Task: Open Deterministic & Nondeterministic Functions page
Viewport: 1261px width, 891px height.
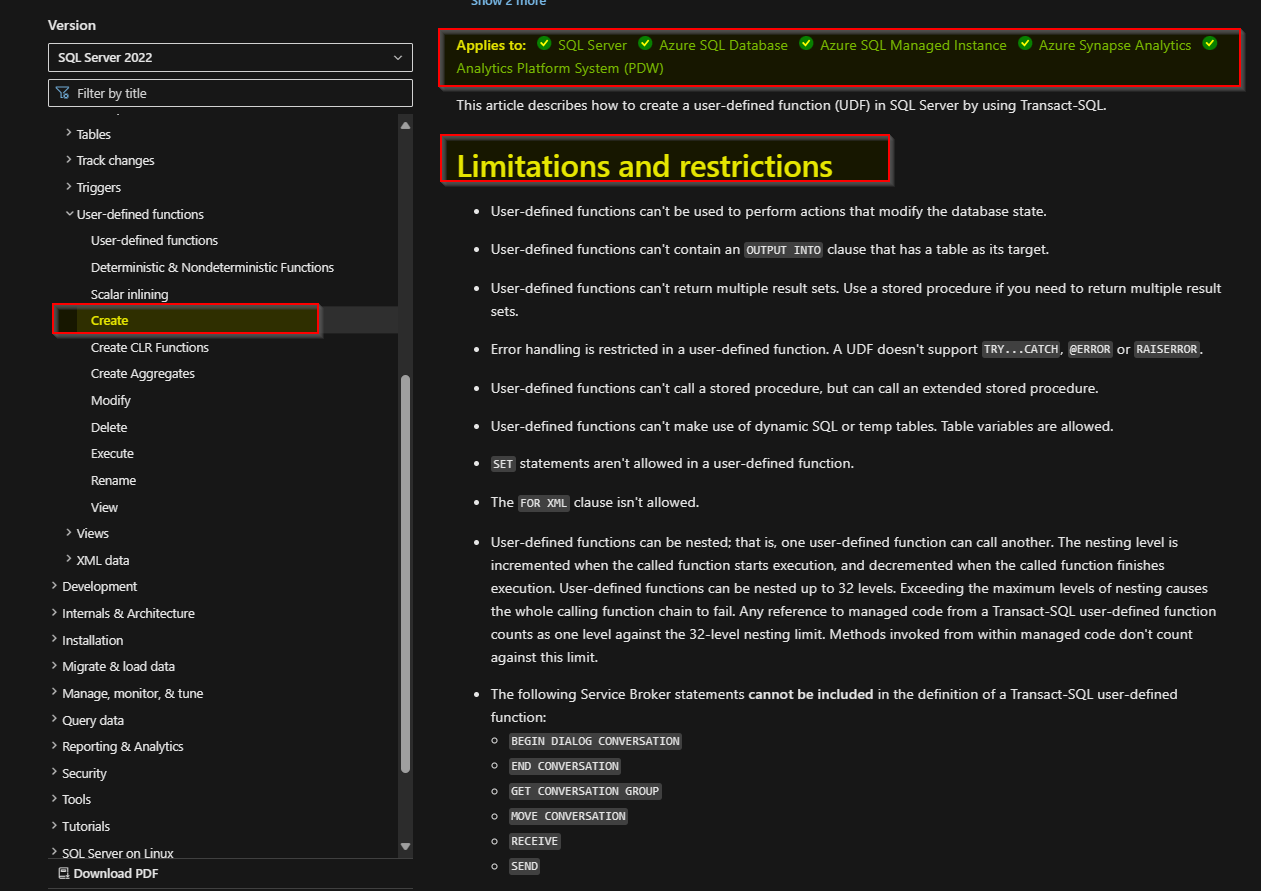Action: 212,267
